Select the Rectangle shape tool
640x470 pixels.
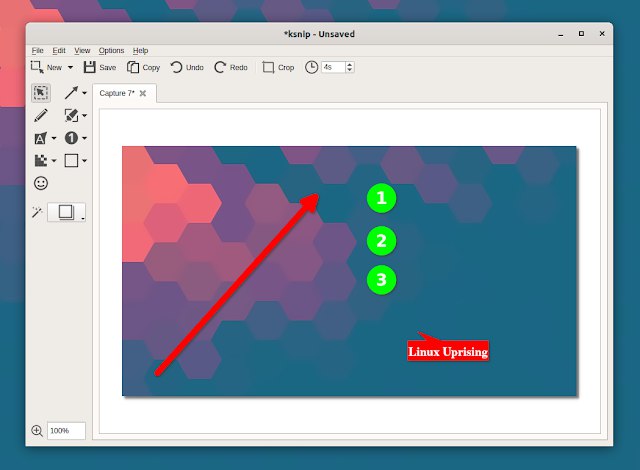point(71,160)
